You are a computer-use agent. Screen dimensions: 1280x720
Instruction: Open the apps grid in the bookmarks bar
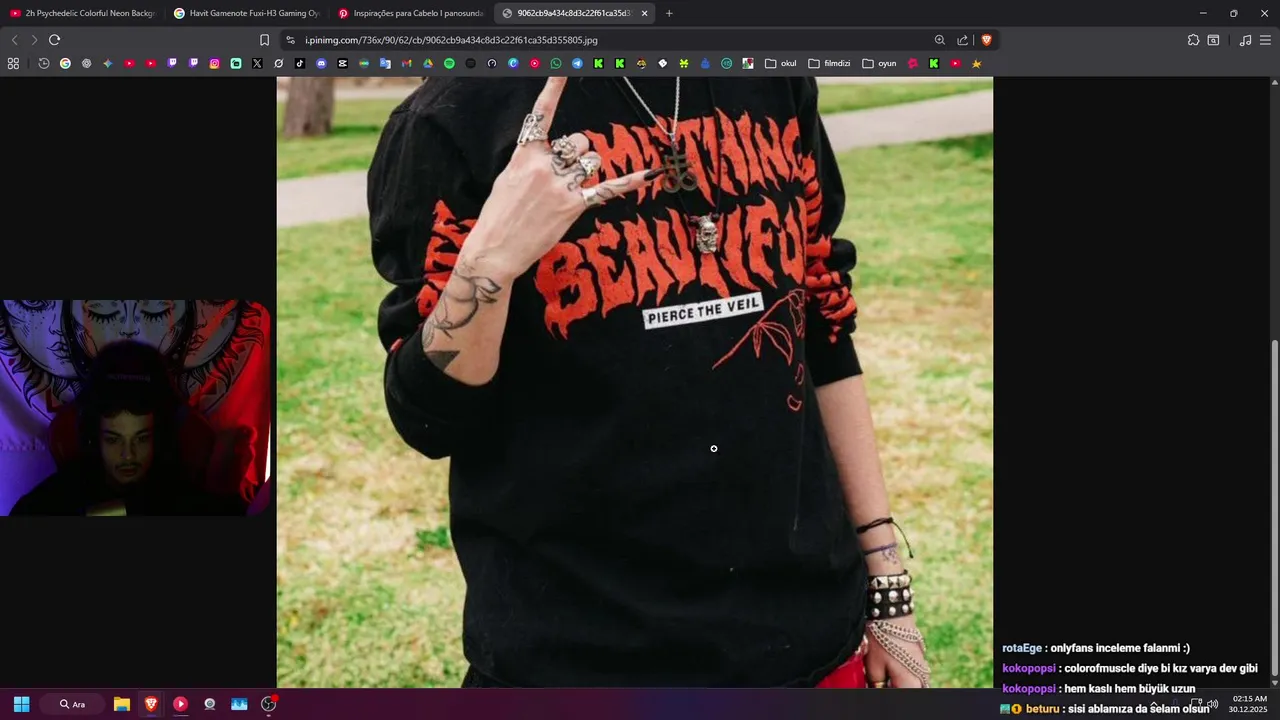(13, 63)
